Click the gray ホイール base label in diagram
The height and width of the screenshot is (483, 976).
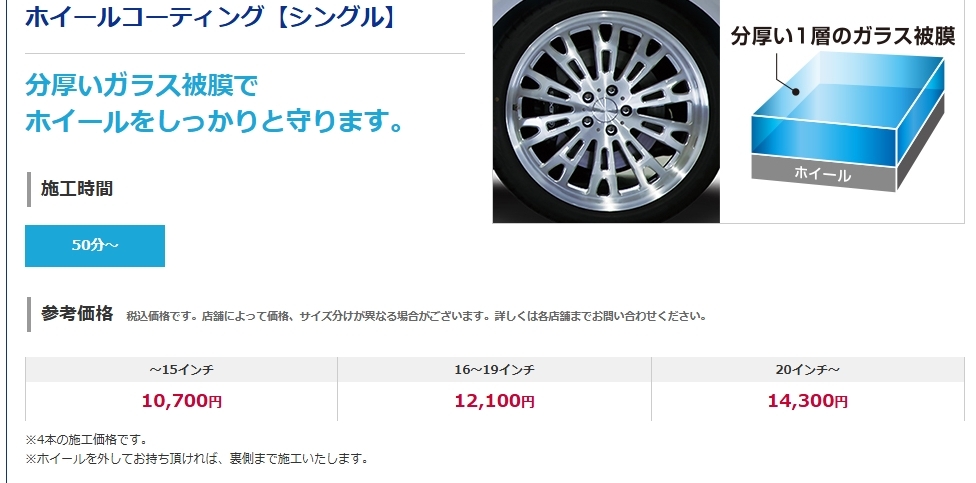822,174
